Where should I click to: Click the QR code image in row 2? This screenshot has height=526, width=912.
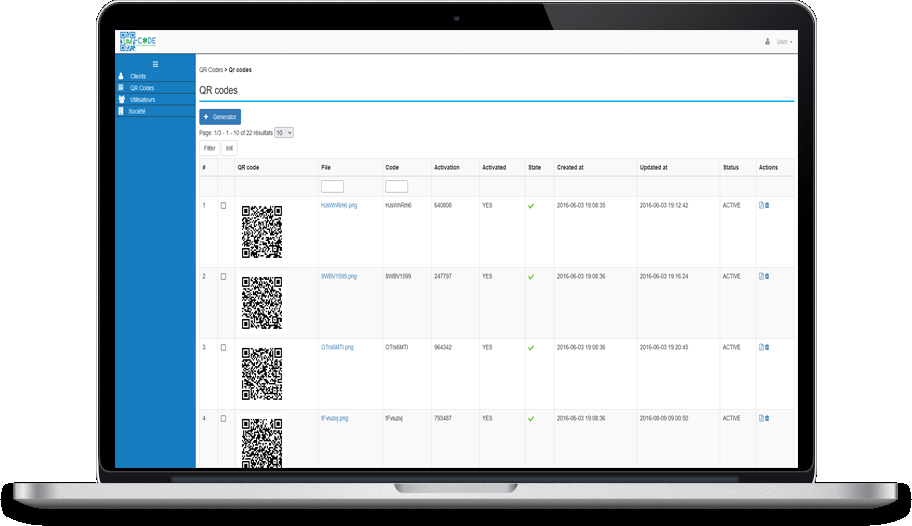click(262, 303)
